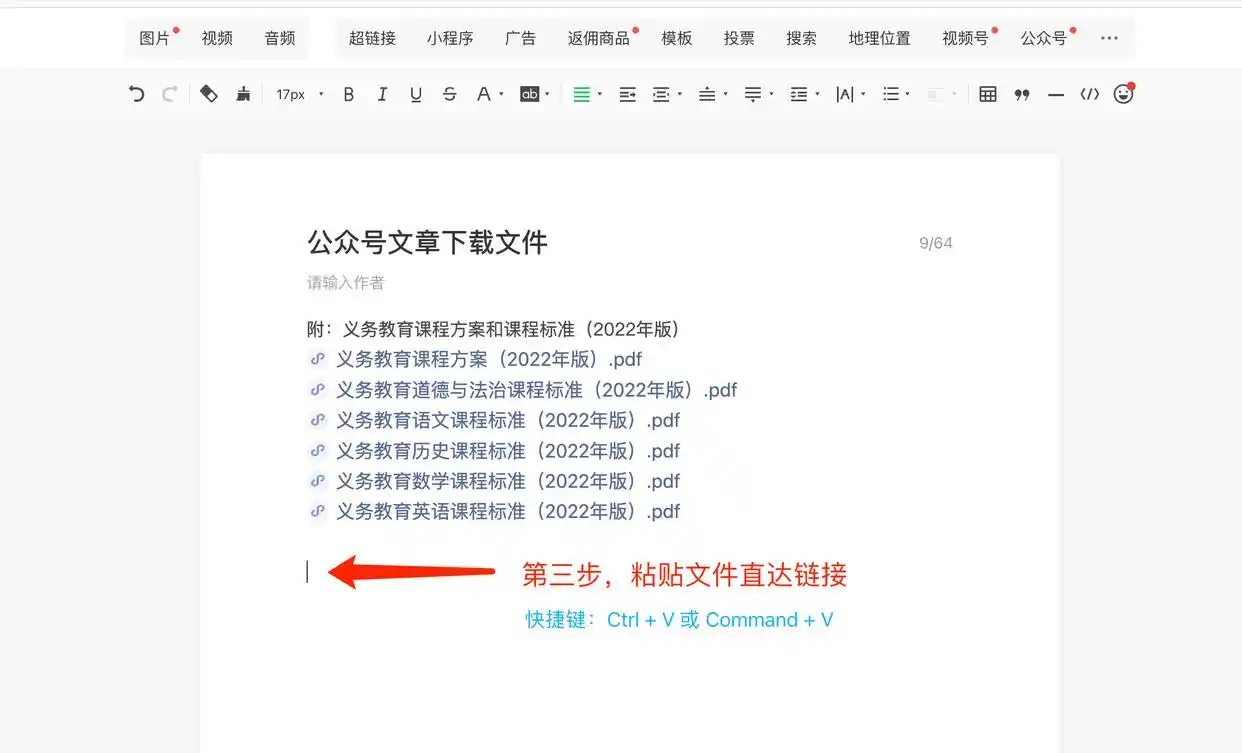The height and width of the screenshot is (753, 1242).
Task: Click the 9/64 title character counter
Action: click(x=936, y=243)
